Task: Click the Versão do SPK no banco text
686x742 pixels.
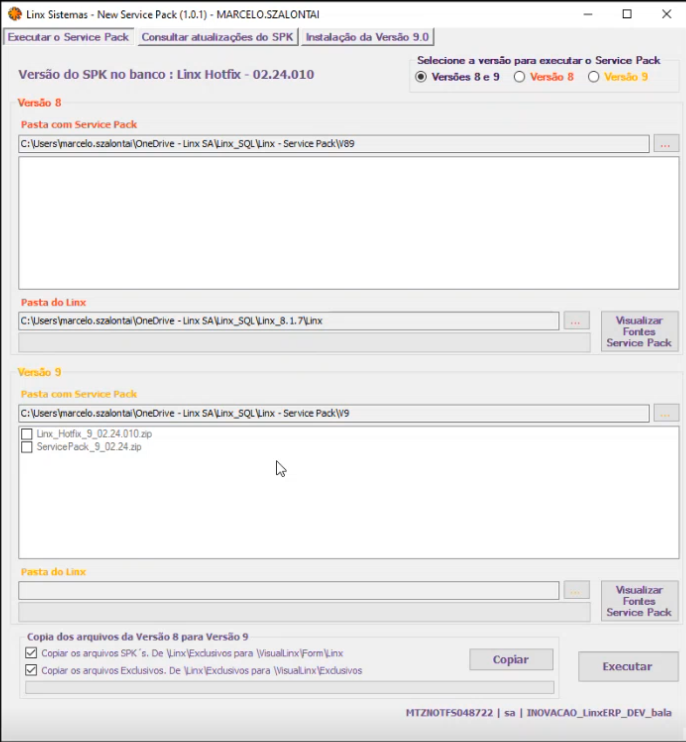Action: (166, 75)
